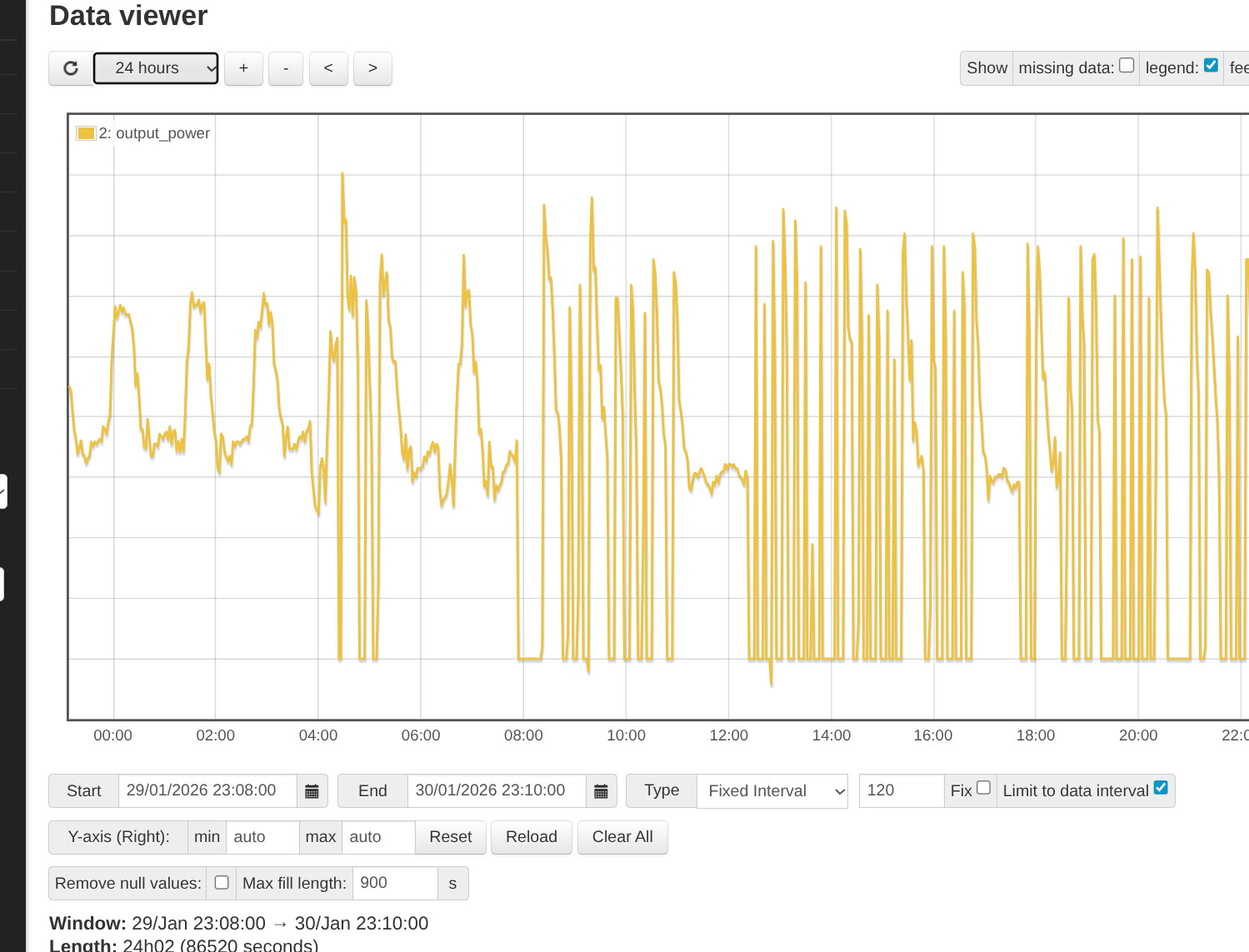The height and width of the screenshot is (952, 1249).
Task: Toggle the legend checkbox off
Action: 1211,66
